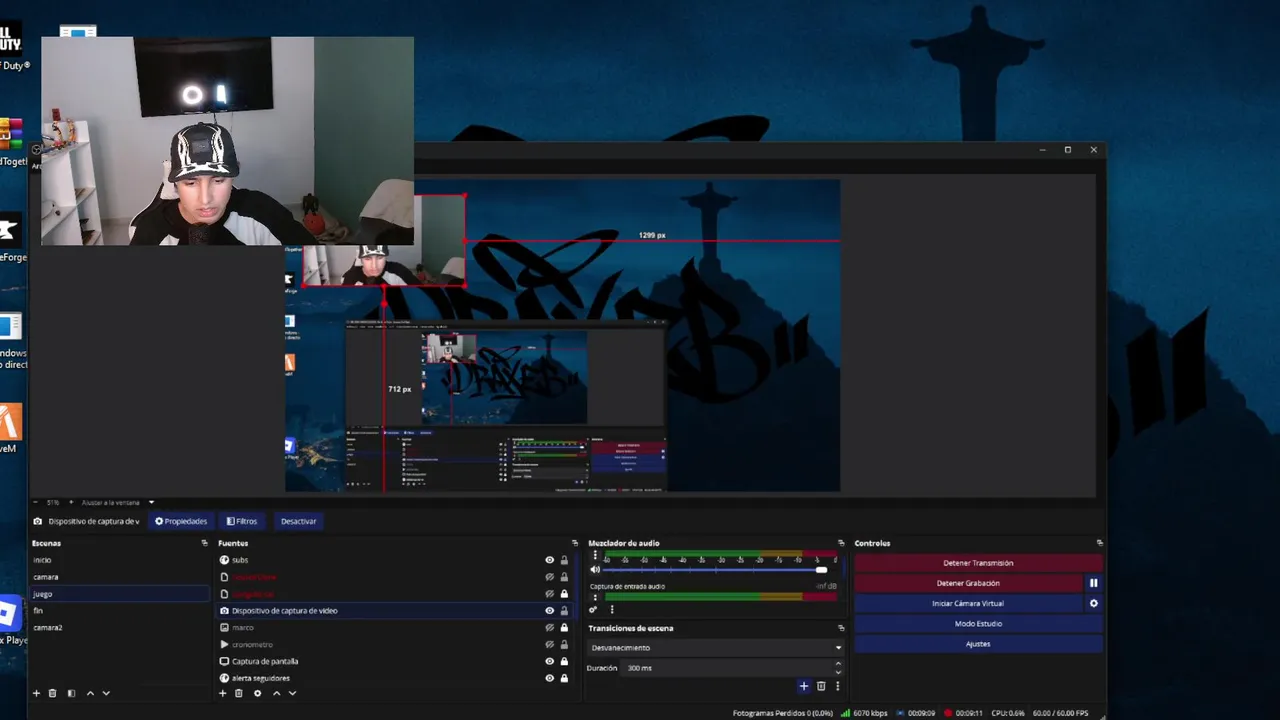The width and height of the screenshot is (1280, 720).
Task: Hide Dispositivo de captura de video via its eye
Action: 549,610
